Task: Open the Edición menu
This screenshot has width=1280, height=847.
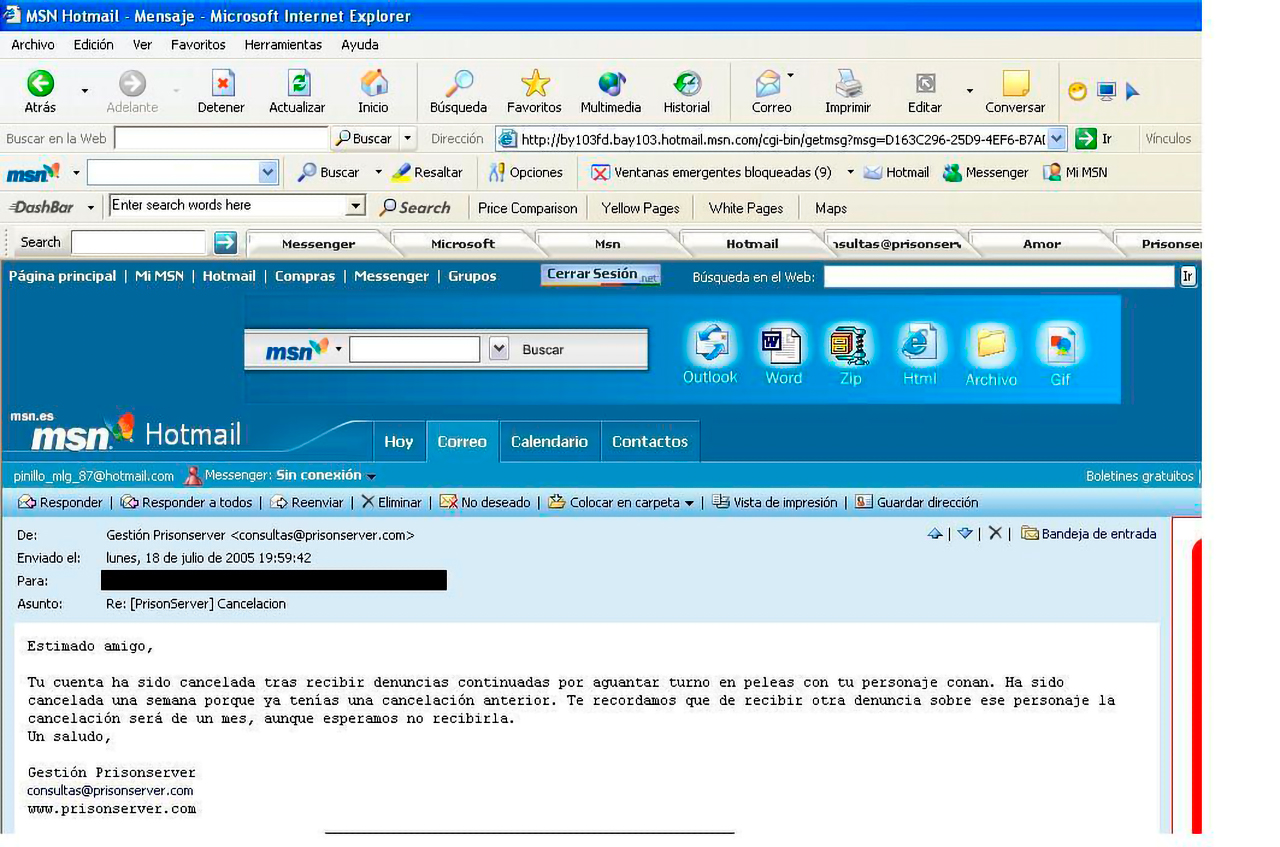Action: point(94,45)
